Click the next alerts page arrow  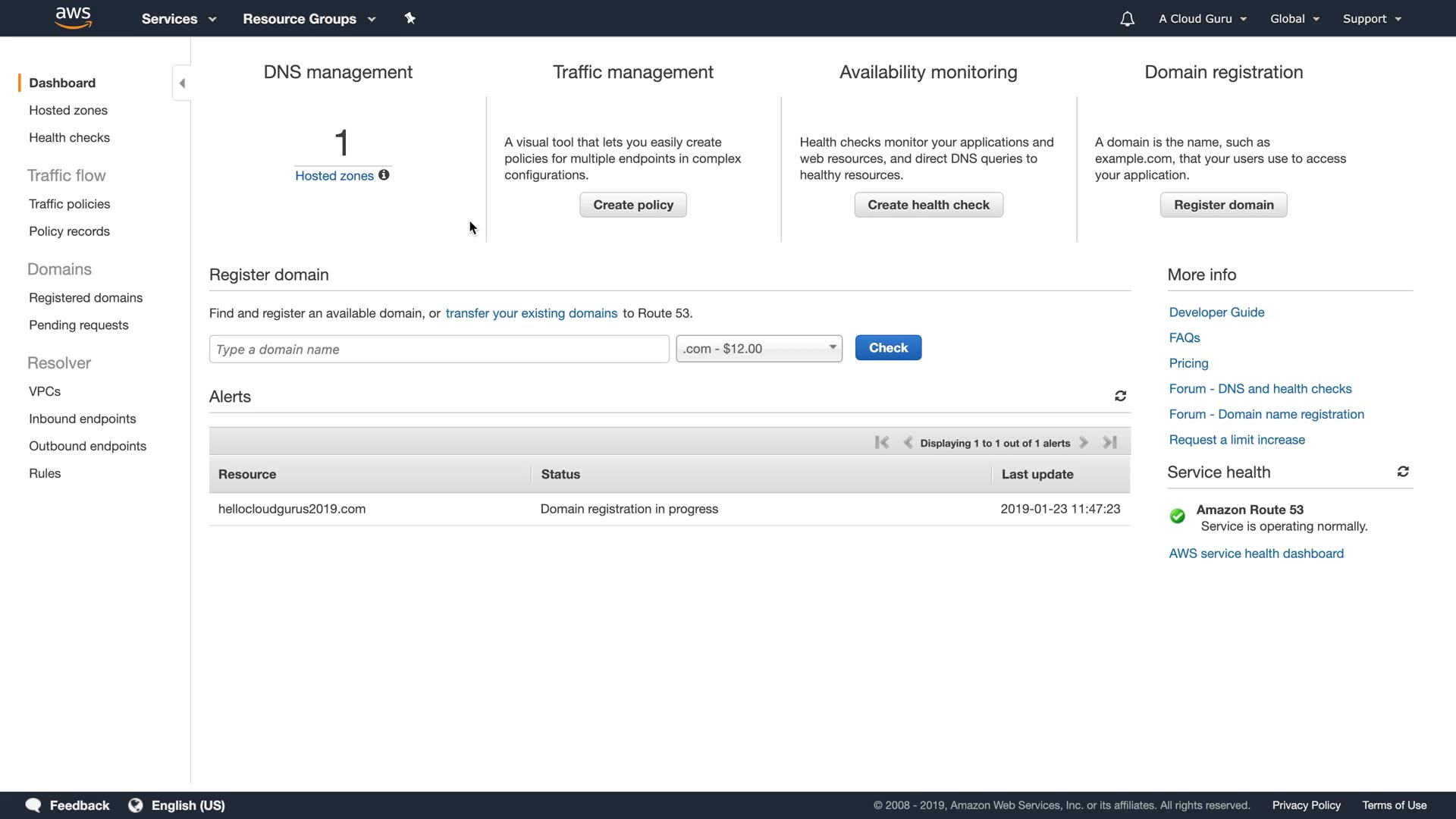1084,442
